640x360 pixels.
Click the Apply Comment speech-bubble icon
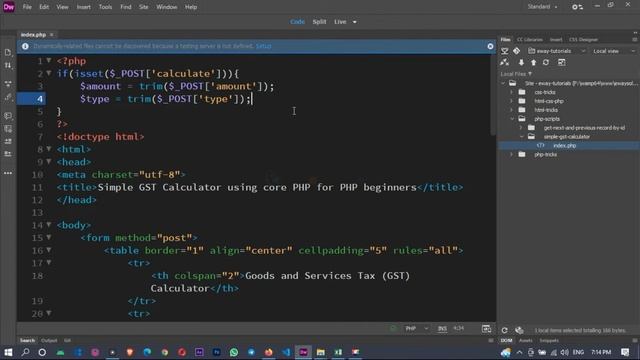tap(8, 116)
